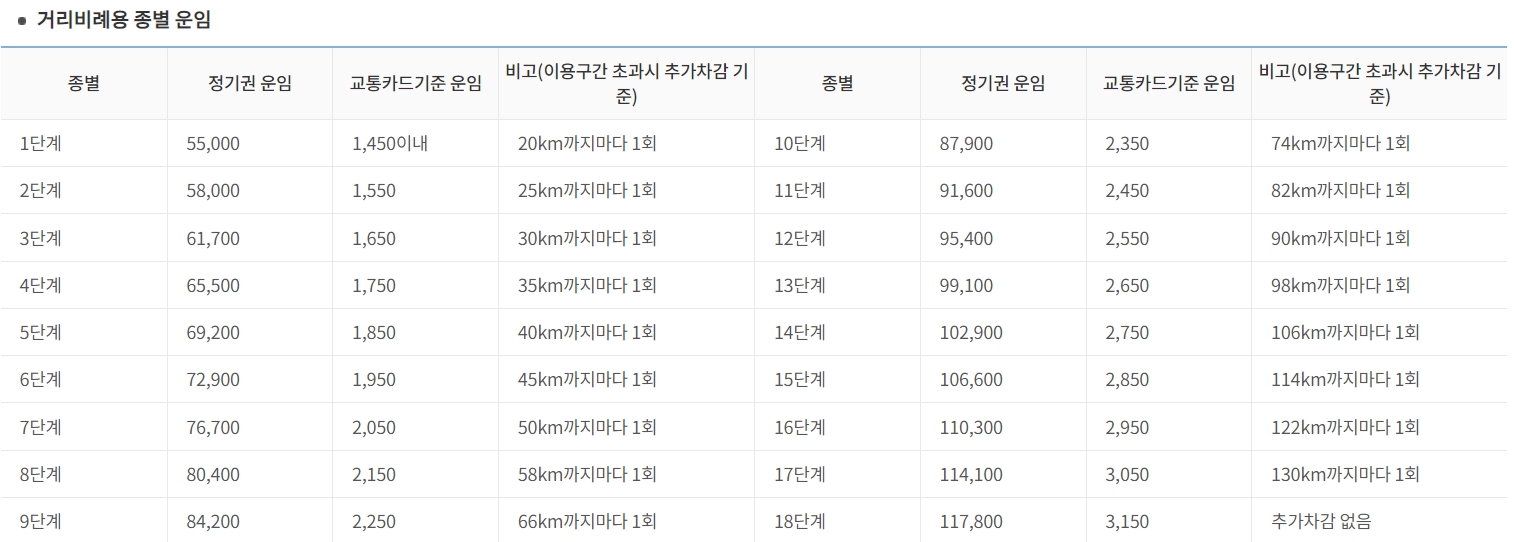Click the fare value '58,000'
The width and height of the screenshot is (1514, 542).
[213, 191]
